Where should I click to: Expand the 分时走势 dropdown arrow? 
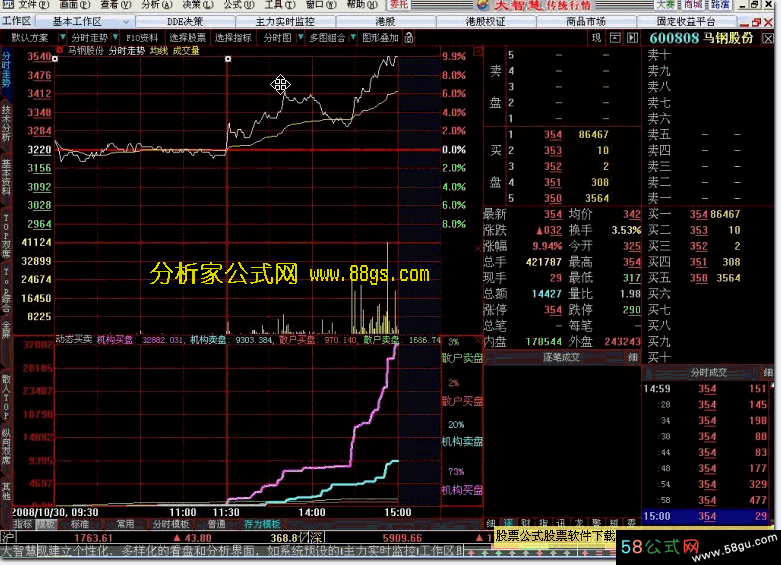(x=116, y=37)
